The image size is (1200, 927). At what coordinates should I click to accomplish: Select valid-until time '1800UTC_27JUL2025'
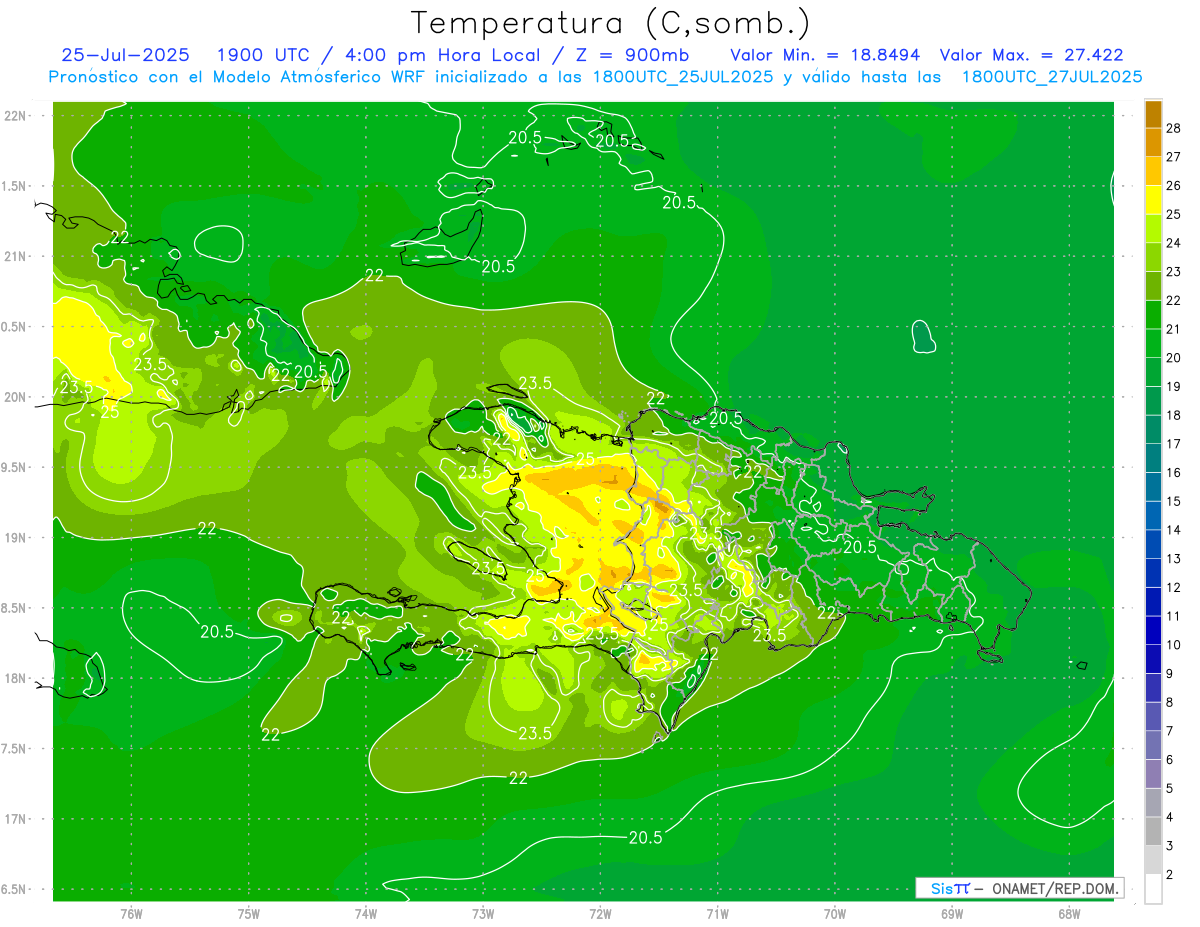click(x=1052, y=77)
